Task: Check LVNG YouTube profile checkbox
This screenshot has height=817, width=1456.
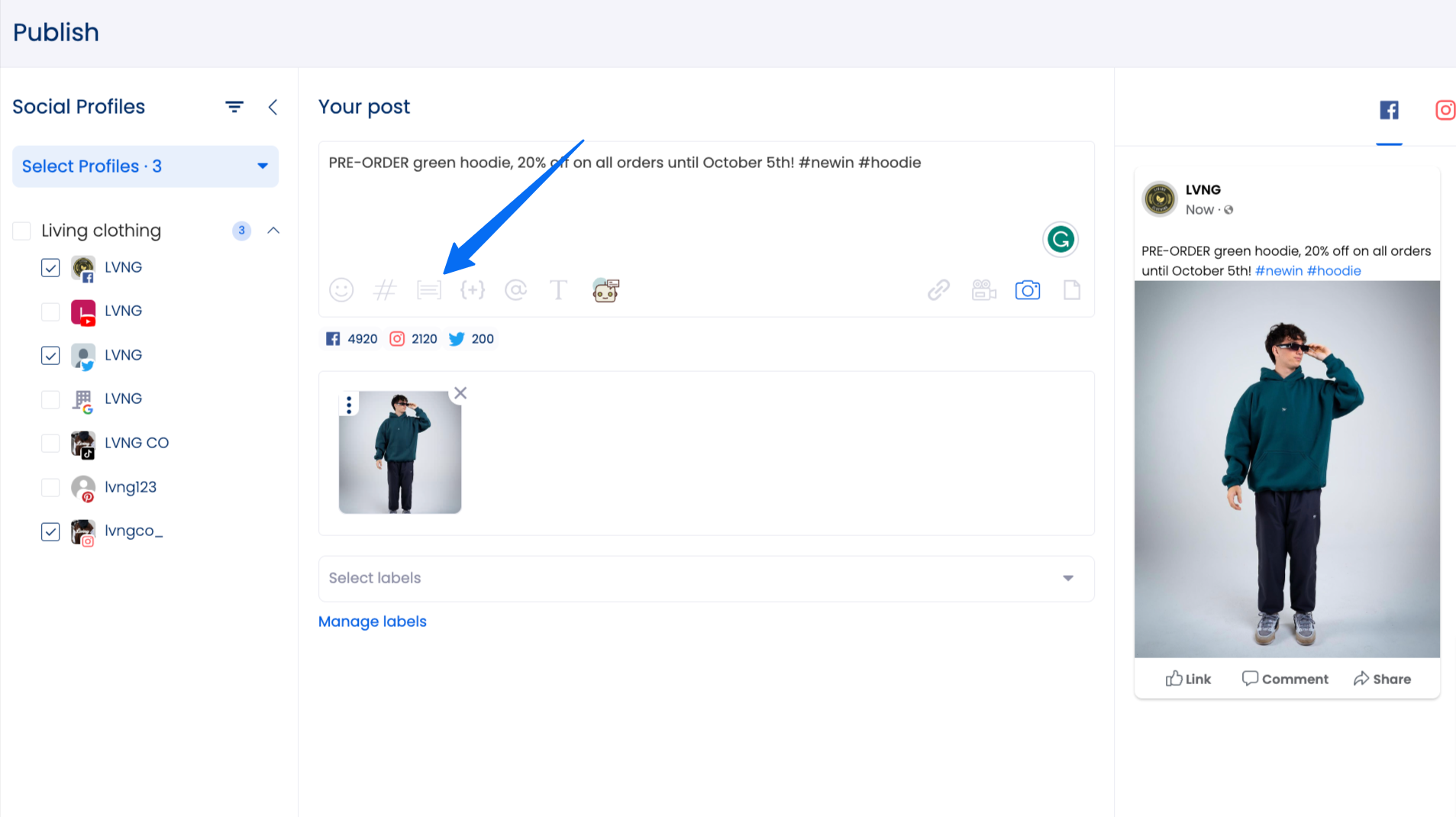Action: 50,312
